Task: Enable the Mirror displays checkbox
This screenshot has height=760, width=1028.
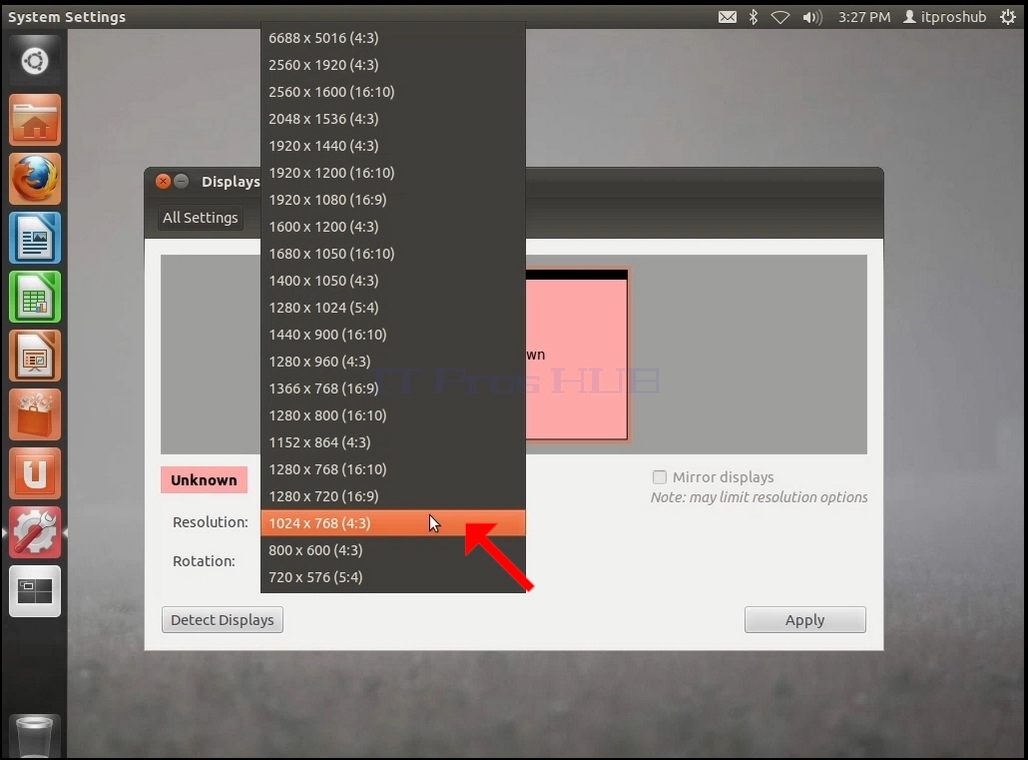Action: click(660, 477)
